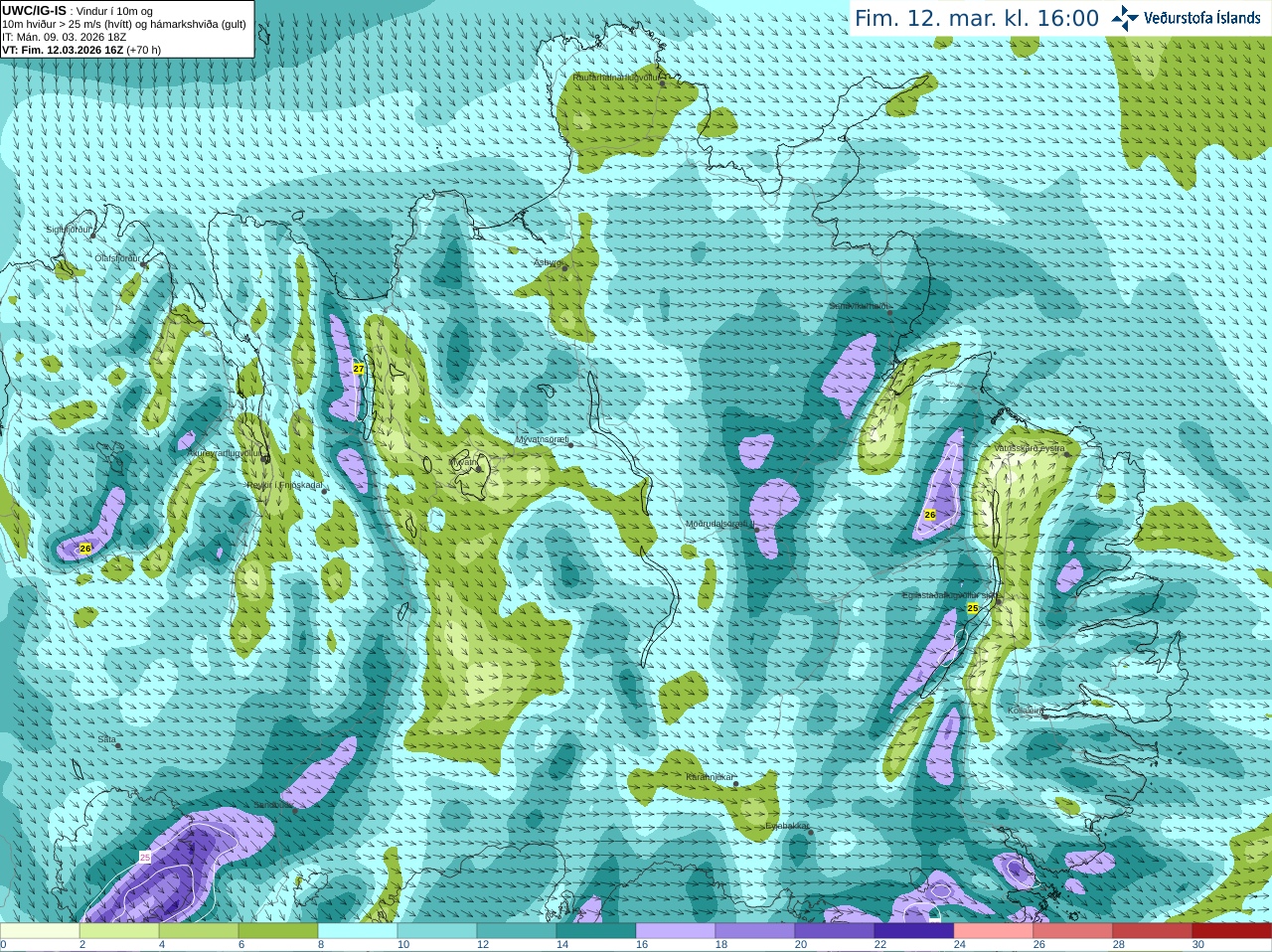
Task: Click the 'Fim. 12. mar. kl. 16:00' timestamp
Action: (977, 18)
